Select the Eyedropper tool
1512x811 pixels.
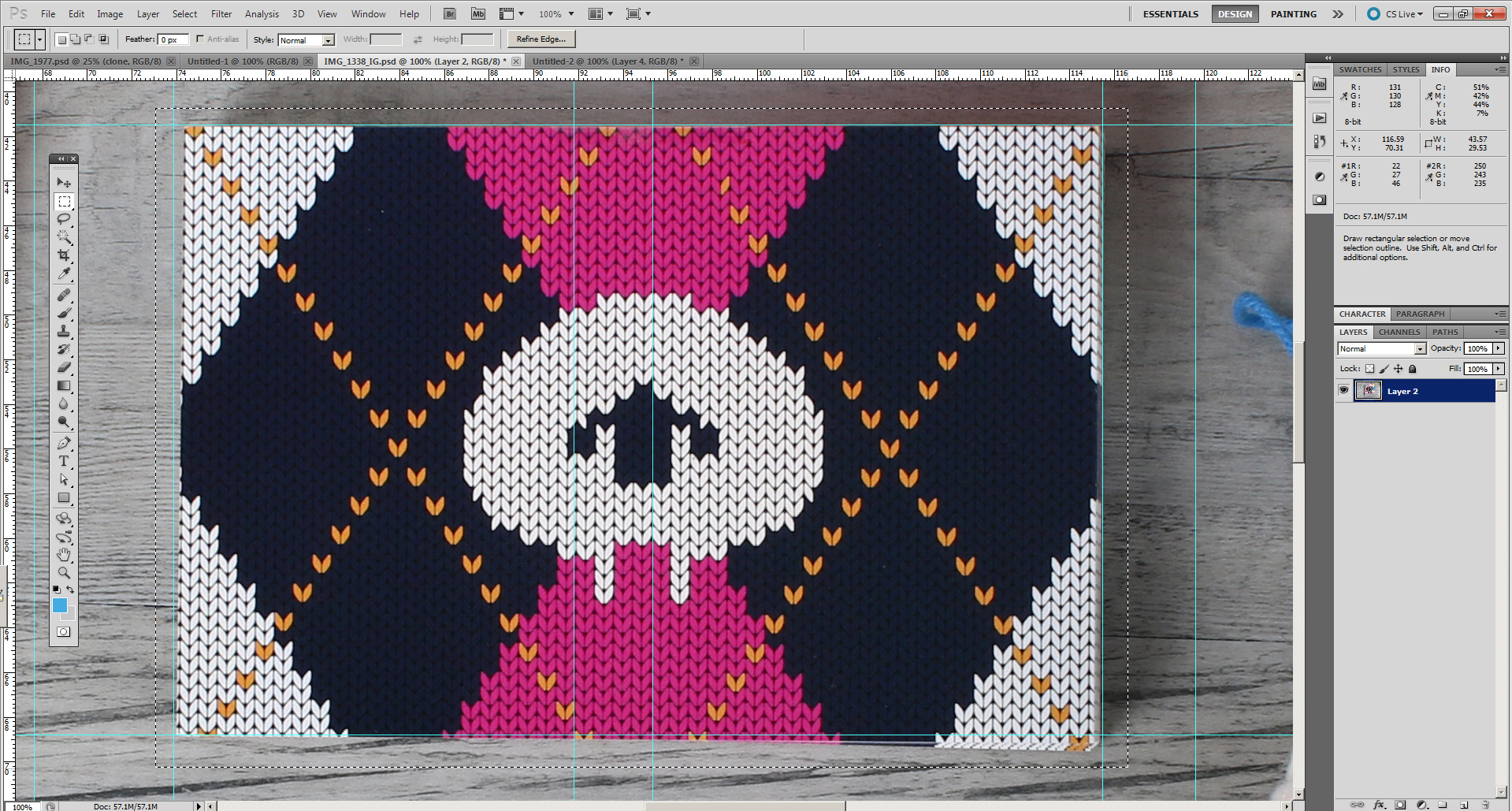[64, 273]
